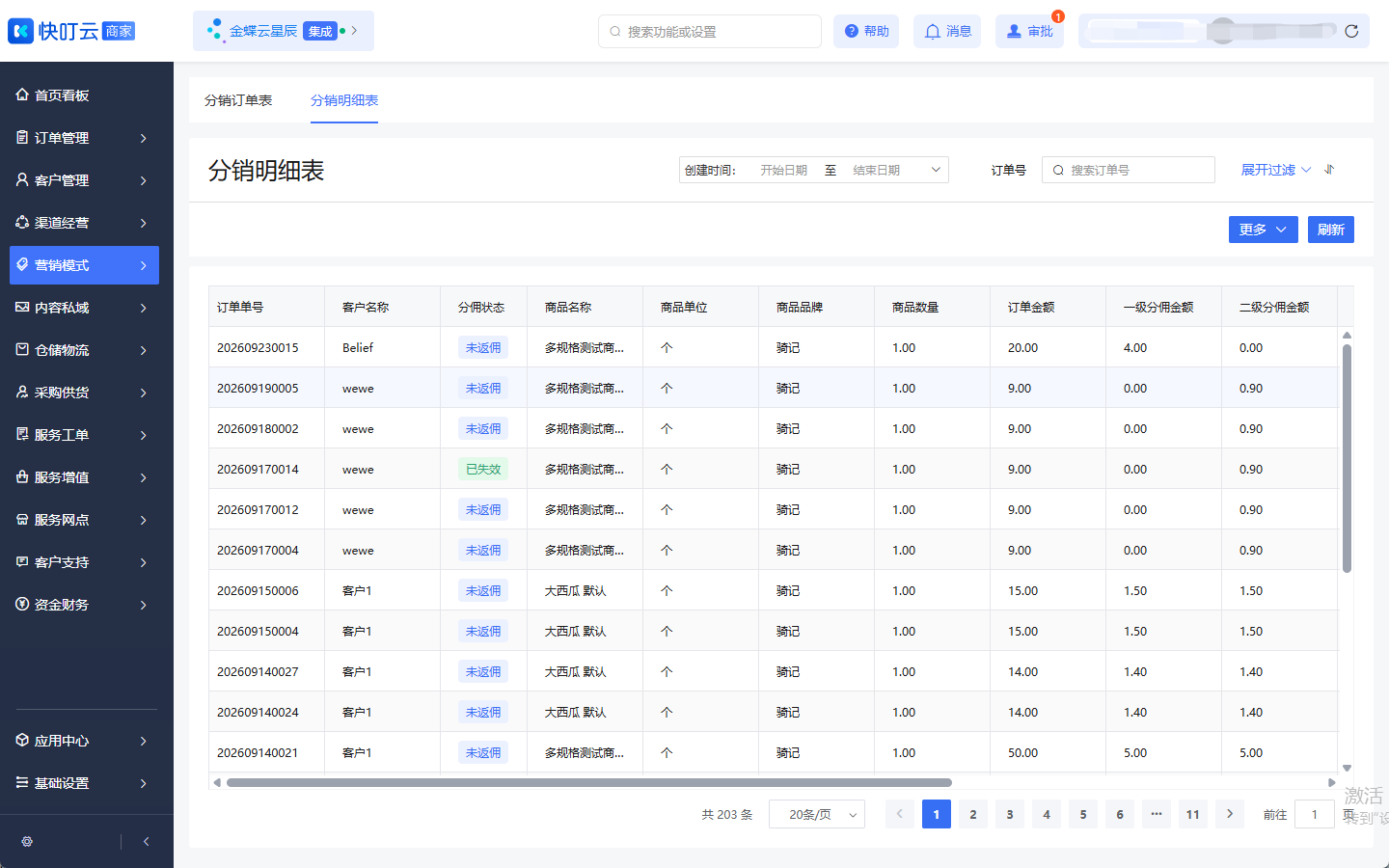
Task: Open 渠道经营 menu item
Action: coord(84,223)
